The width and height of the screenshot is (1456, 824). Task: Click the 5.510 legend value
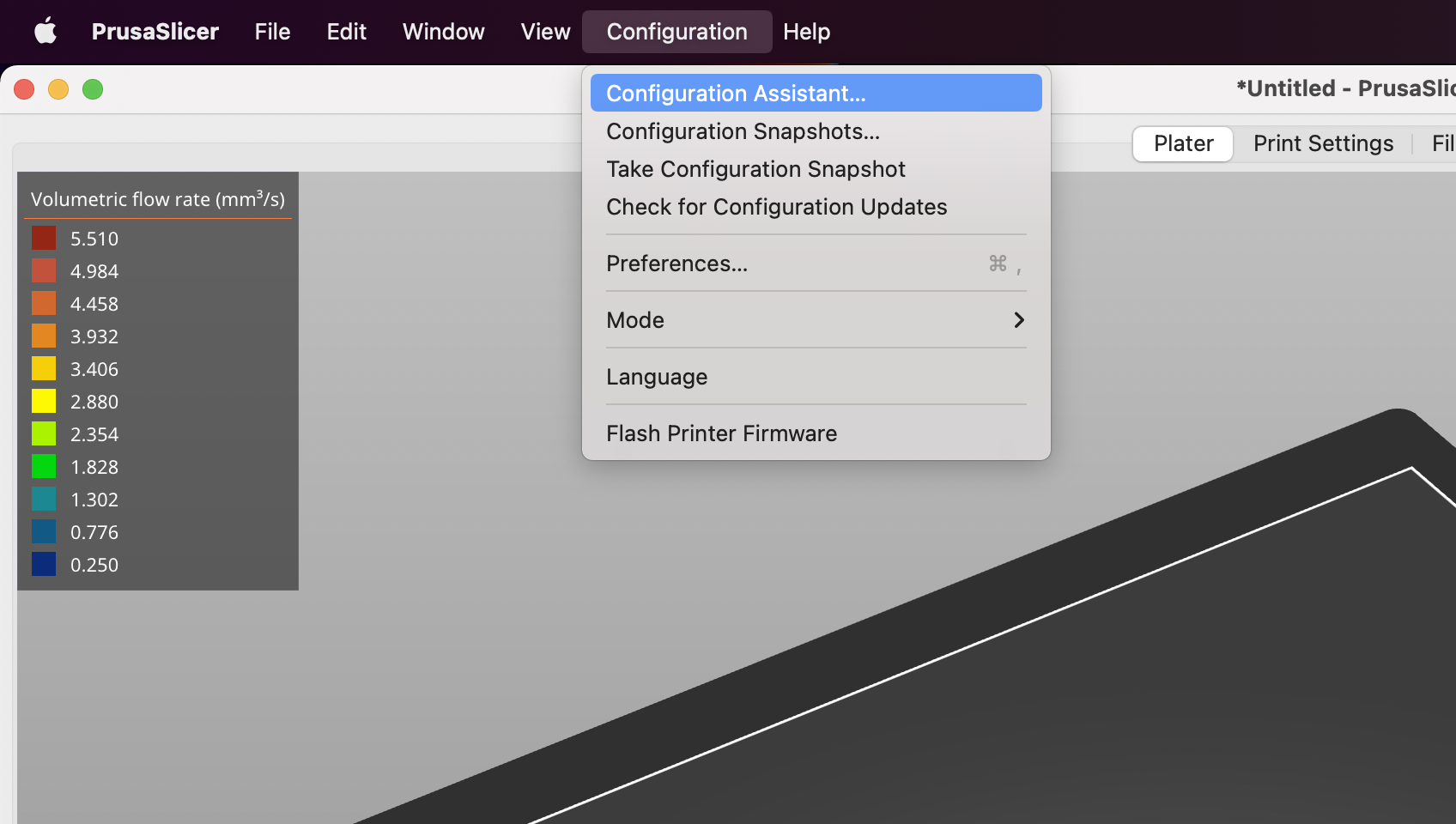pos(94,239)
